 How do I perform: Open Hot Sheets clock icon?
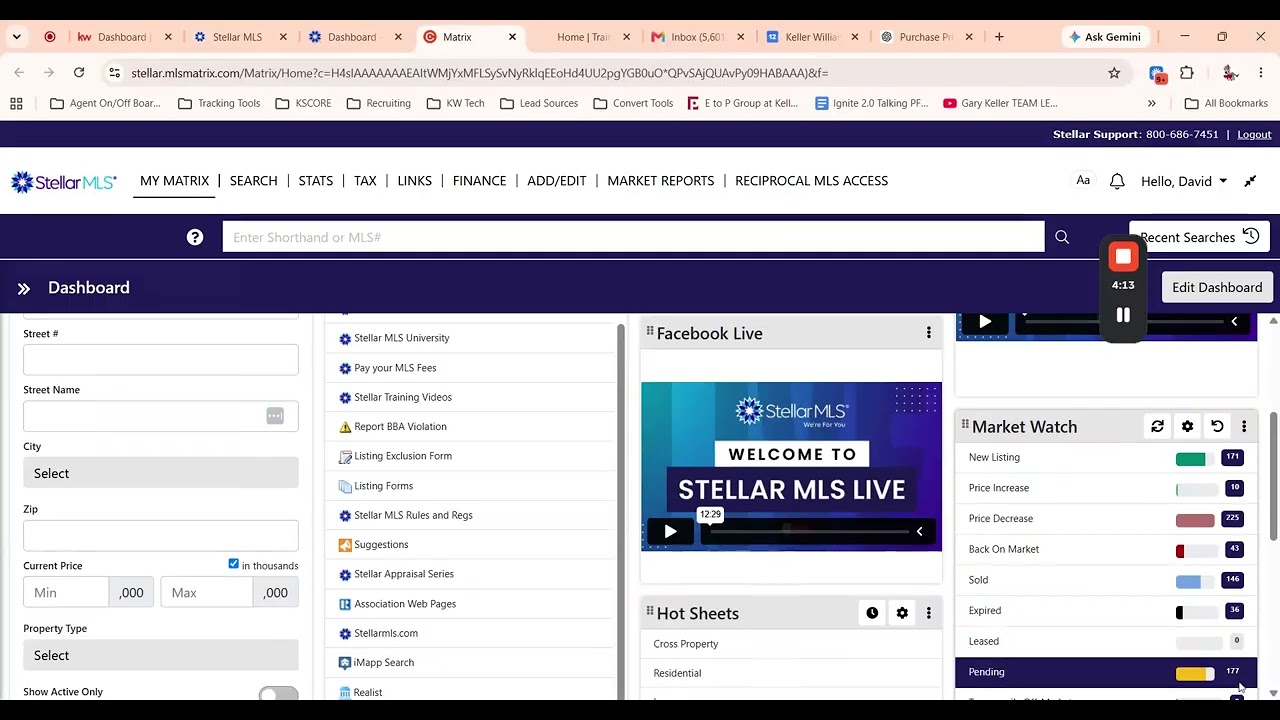(872, 613)
